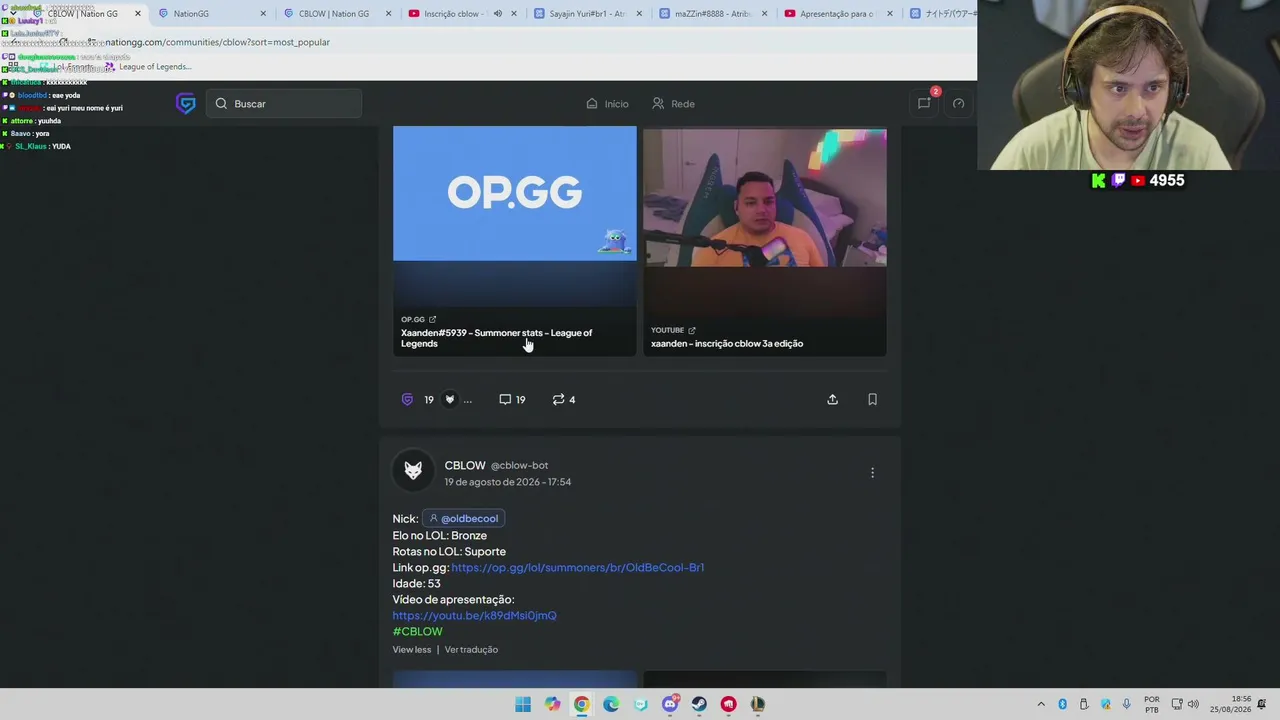This screenshot has height=720, width=1280.
Task: Click the speedometer icon in the header
Action: click(x=958, y=104)
